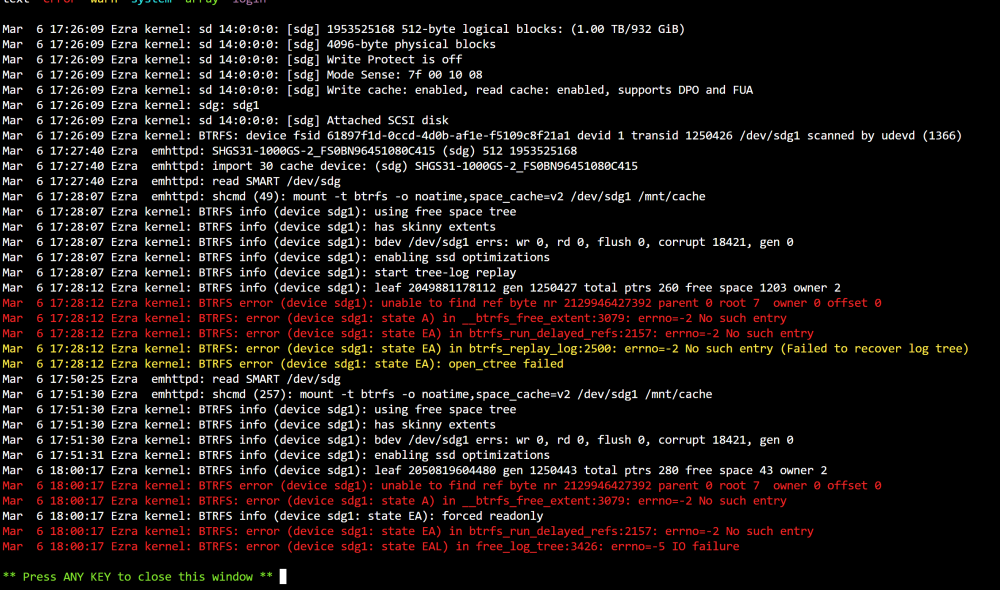Click the 'start tree-log replay' line
The width and height of the screenshot is (1000, 590).
[259, 273]
